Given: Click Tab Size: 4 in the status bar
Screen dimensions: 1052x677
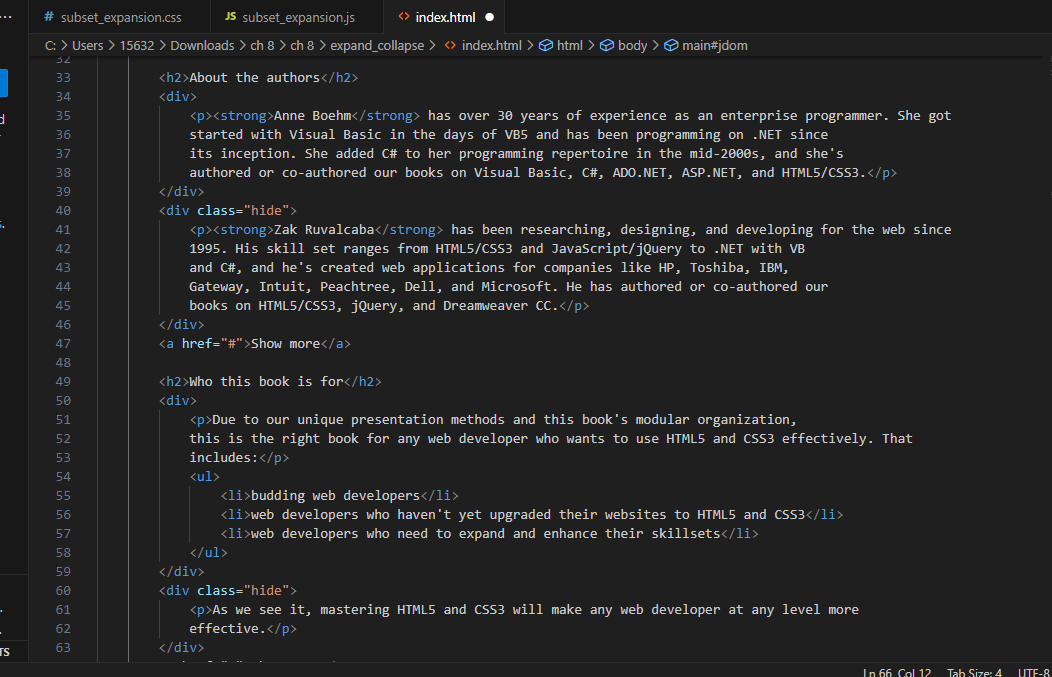Looking at the screenshot, I should (975, 671).
